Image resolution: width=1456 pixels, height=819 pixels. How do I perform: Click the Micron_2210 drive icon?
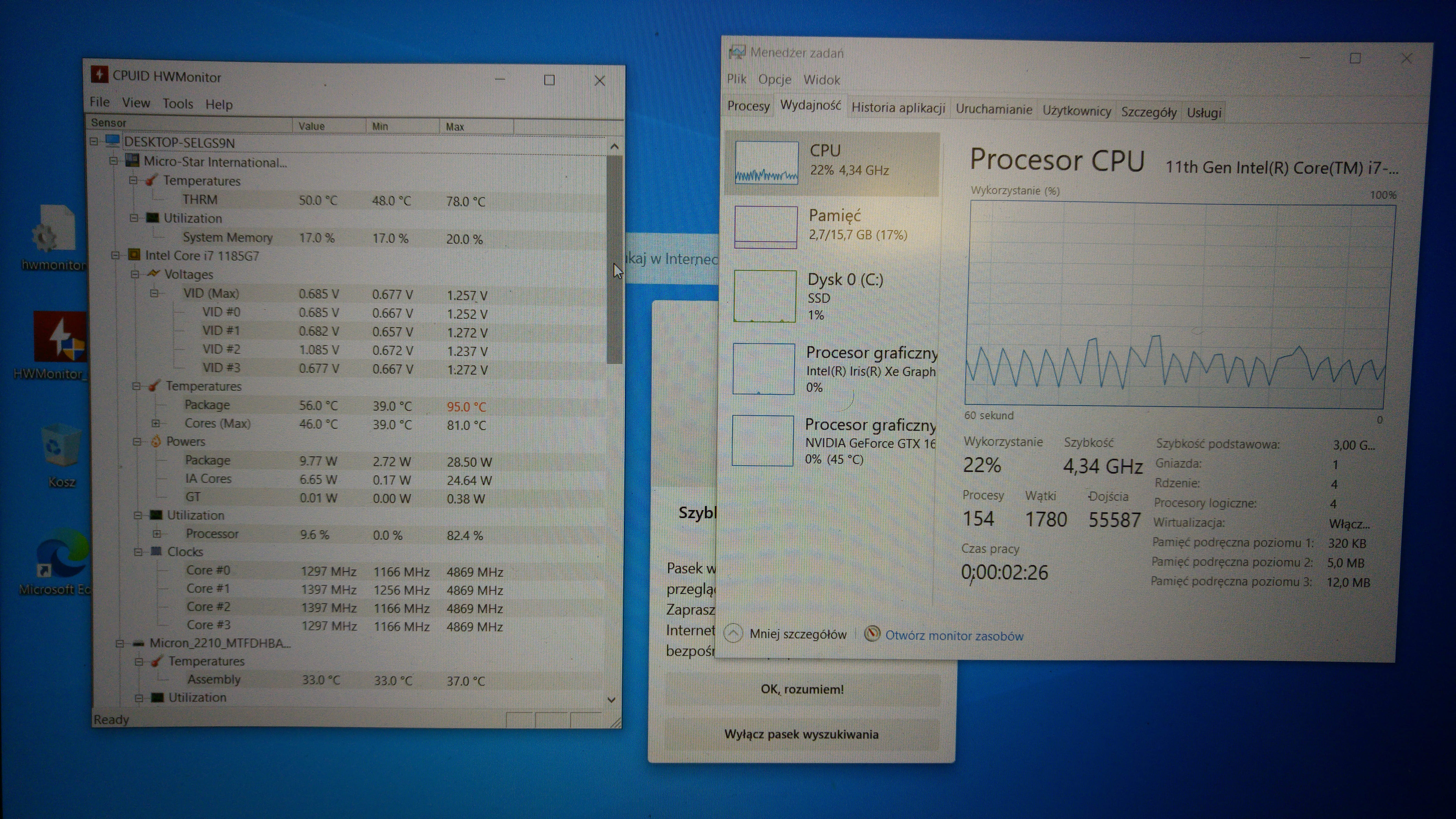pyautogui.click(x=138, y=643)
